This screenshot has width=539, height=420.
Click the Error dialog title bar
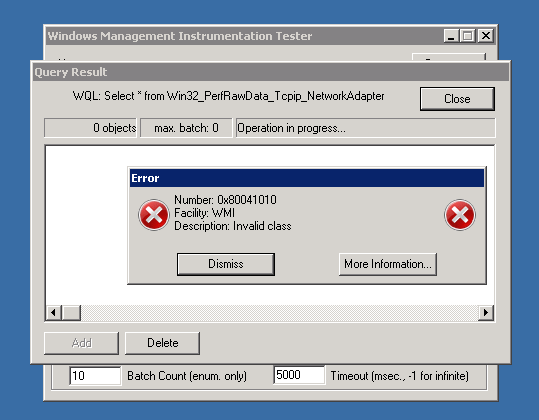pos(307,178)
